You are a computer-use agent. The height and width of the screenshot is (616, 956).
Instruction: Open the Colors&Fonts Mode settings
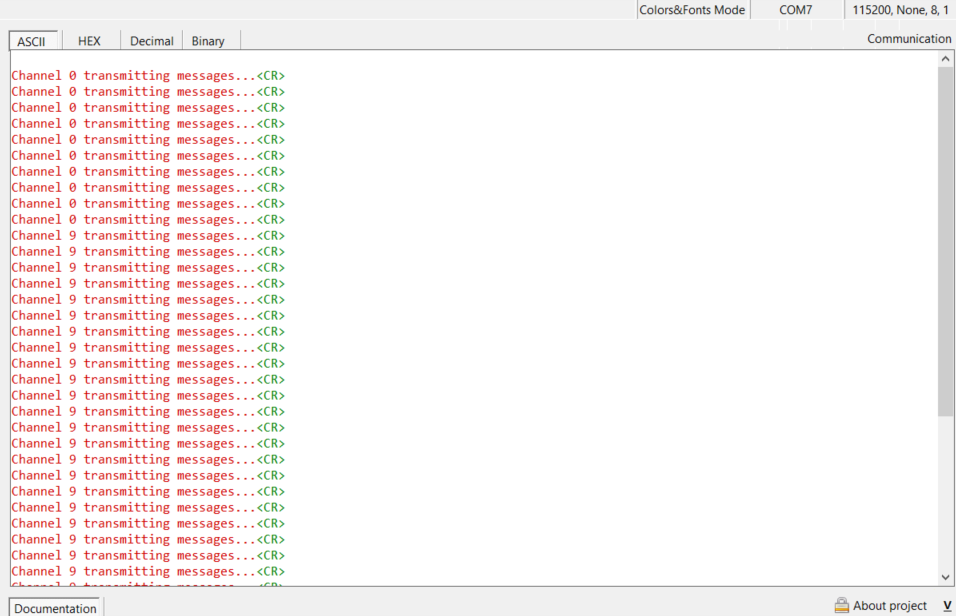[x=692, y=10]
